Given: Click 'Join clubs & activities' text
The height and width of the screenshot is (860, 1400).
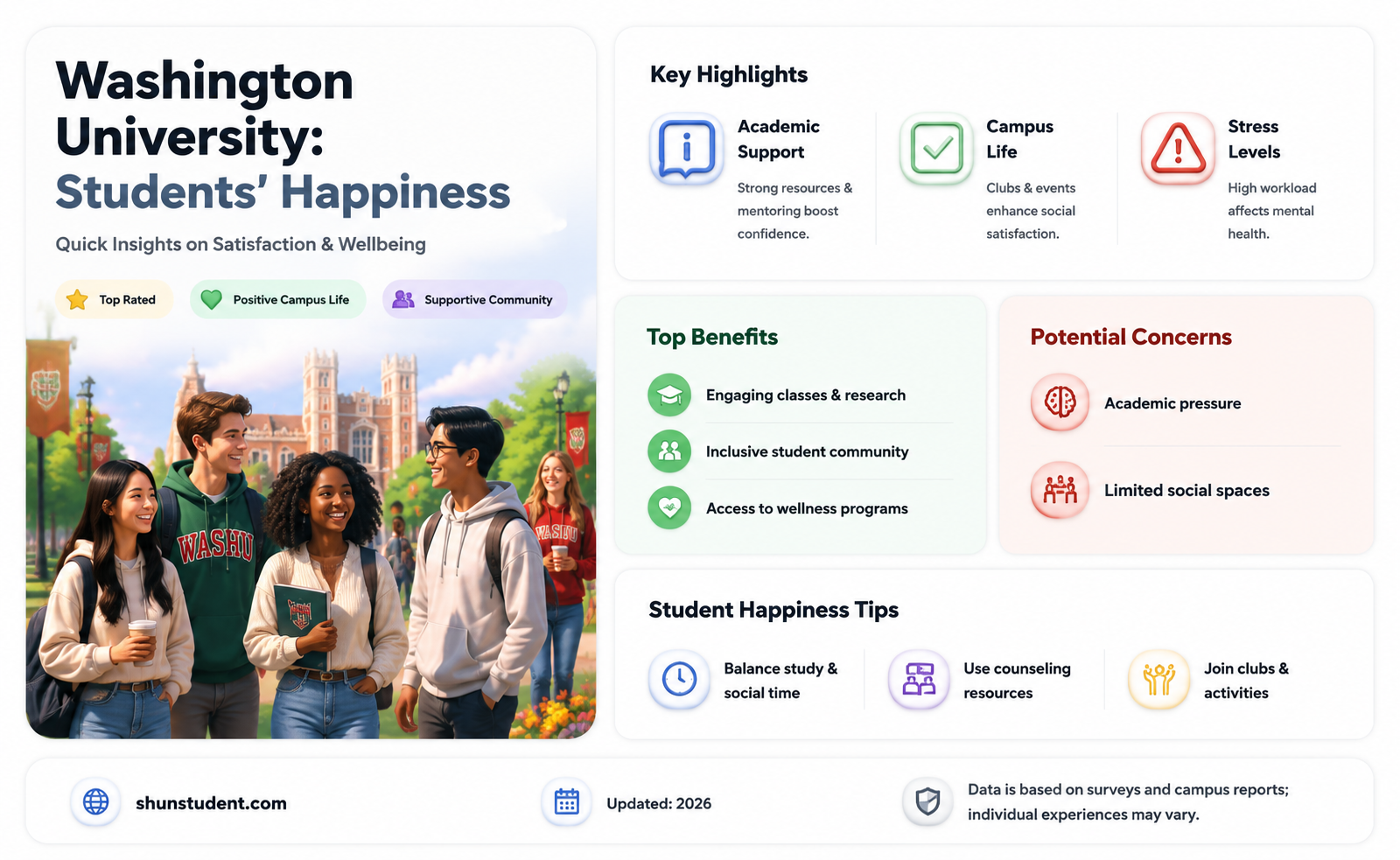Looking at the screenshot, I should pyautogui.click(x=1246, y=681).
